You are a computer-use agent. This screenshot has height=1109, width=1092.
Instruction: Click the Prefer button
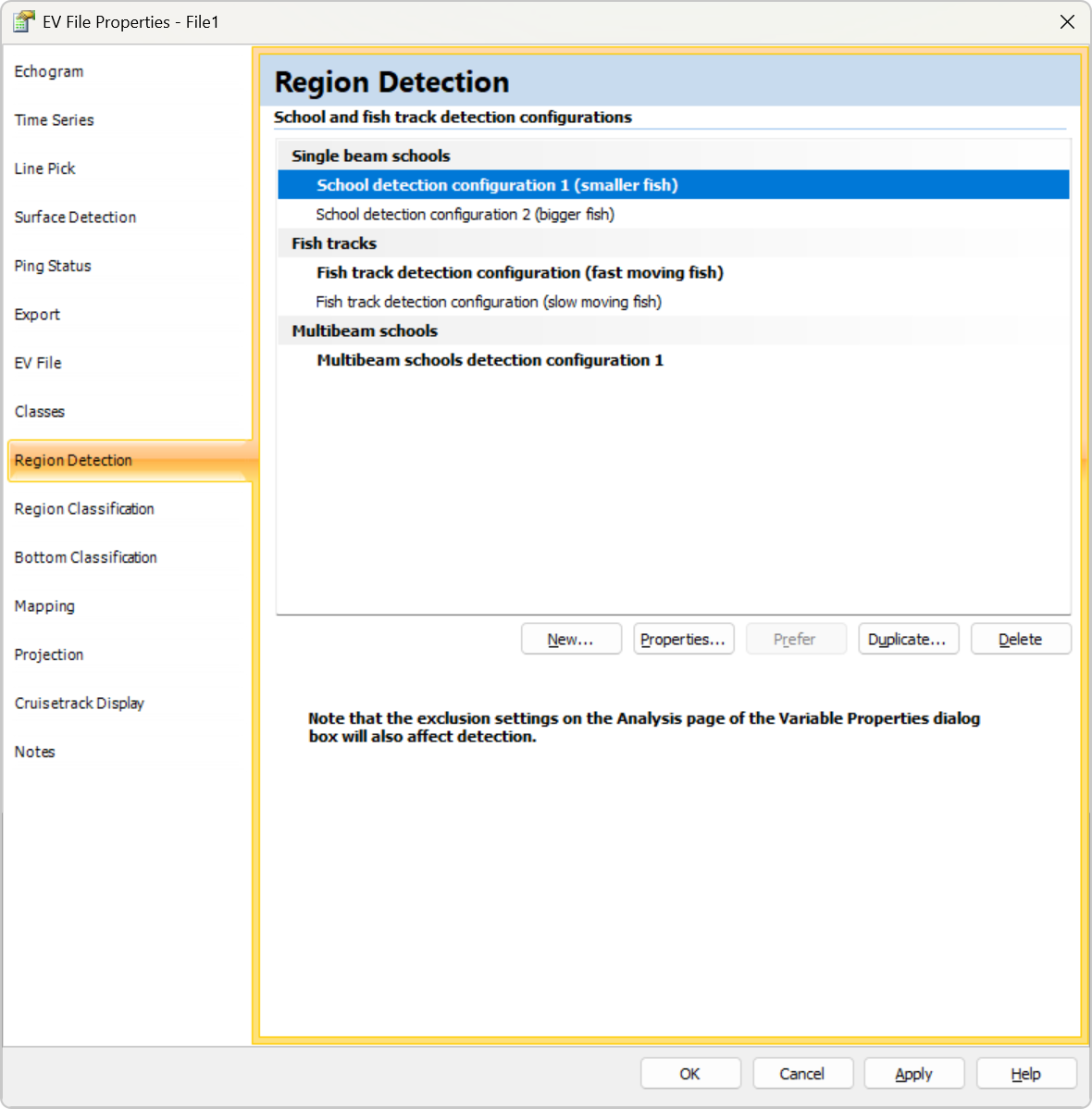coord(797,640)
